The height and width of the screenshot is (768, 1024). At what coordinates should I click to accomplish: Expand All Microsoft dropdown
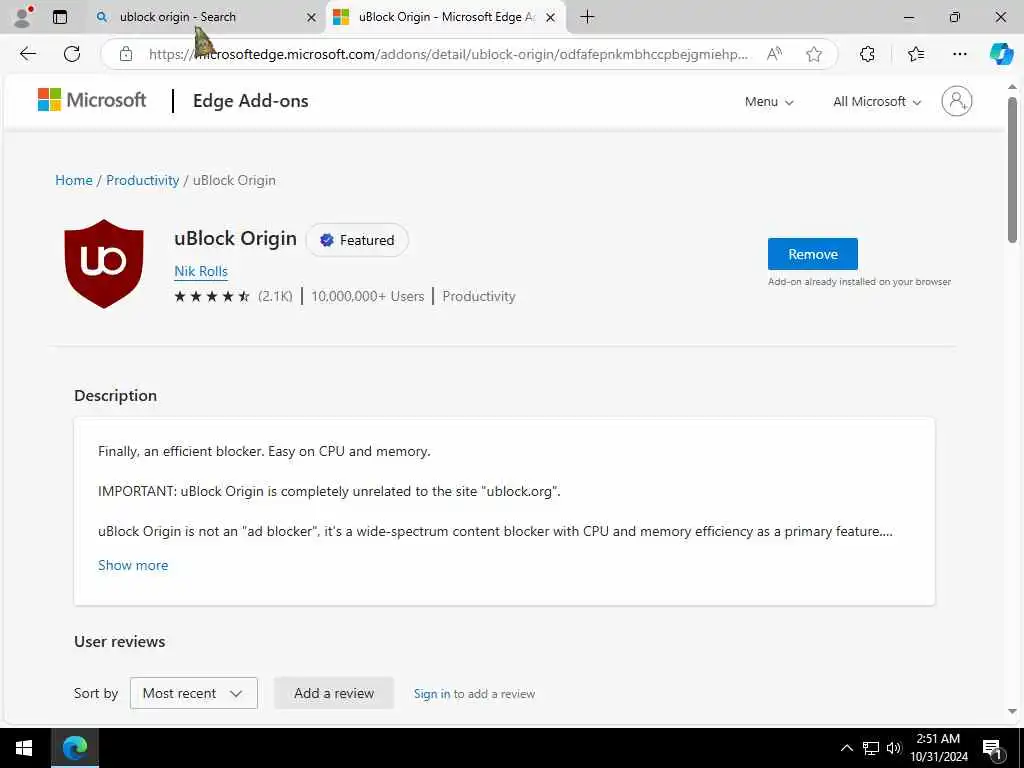(x=876, y=102)
